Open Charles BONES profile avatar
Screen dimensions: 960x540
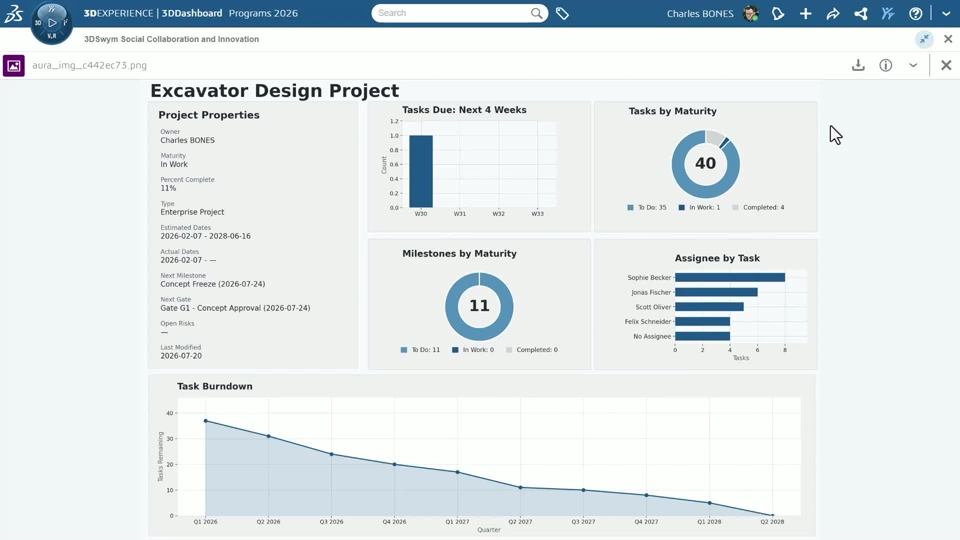(751, 13)
